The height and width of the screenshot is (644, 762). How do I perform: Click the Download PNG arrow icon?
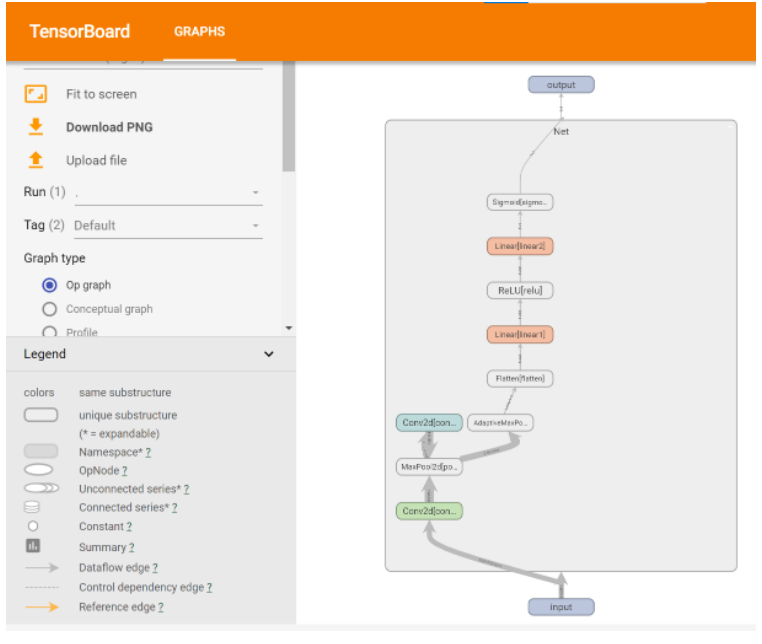point(35,126)
